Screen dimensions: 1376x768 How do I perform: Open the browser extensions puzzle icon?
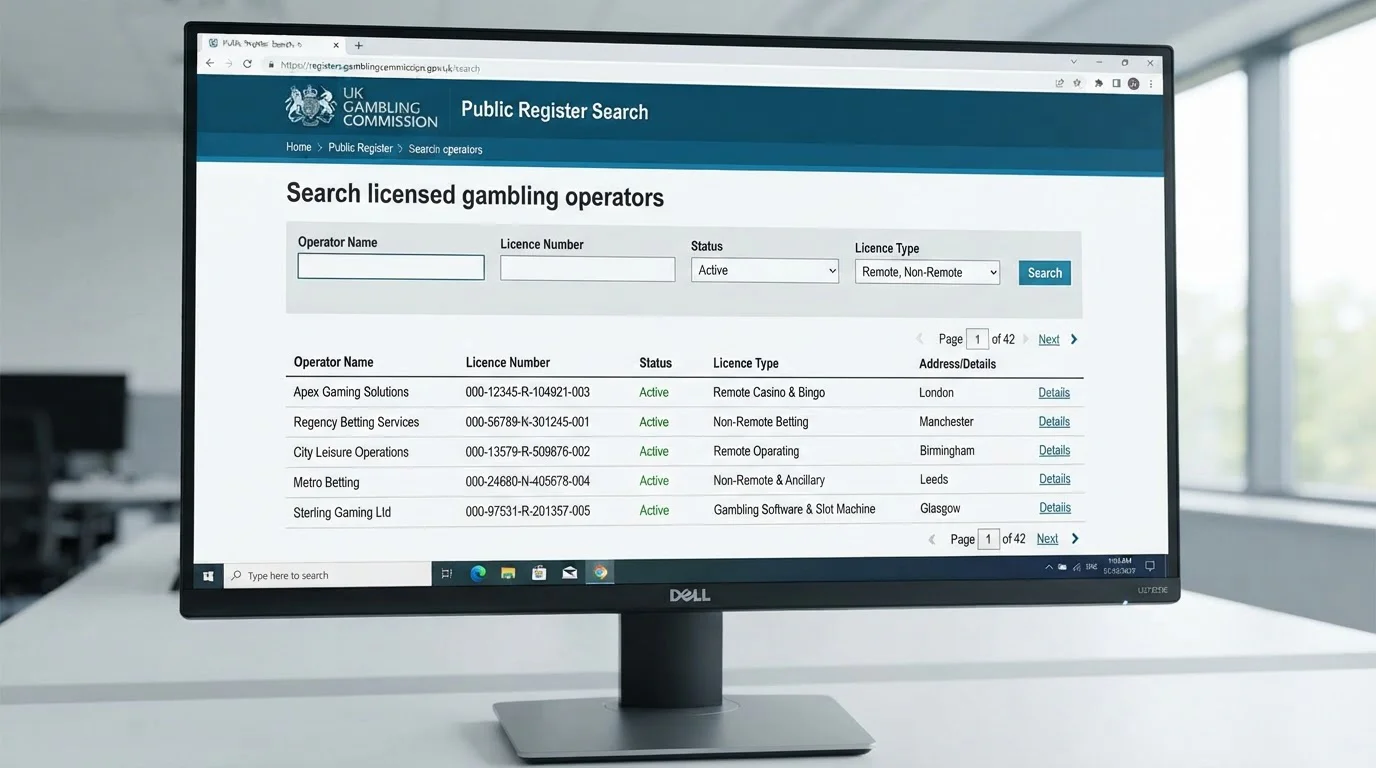tap(1099, 84)
